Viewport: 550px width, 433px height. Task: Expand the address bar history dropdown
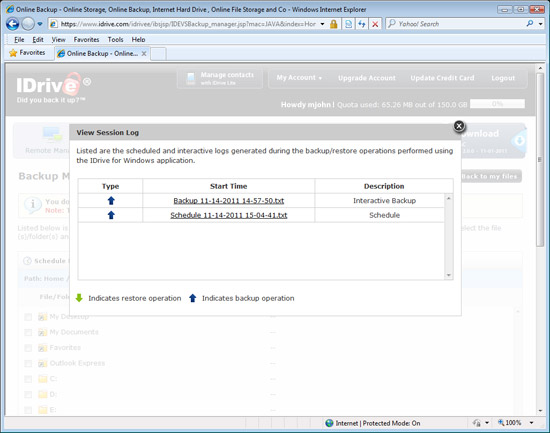coord(322,24)
